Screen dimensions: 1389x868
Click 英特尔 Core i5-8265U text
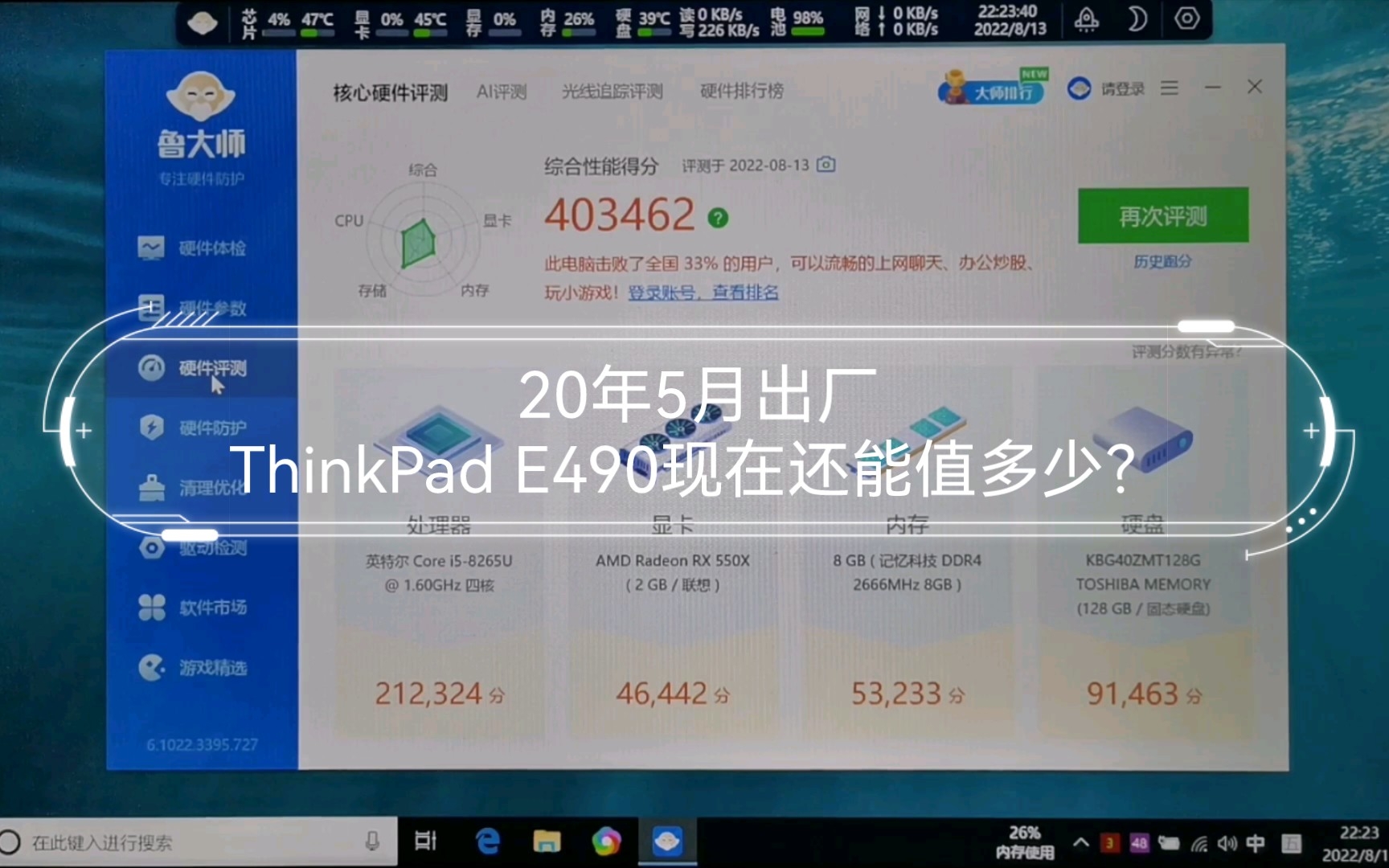439,561
